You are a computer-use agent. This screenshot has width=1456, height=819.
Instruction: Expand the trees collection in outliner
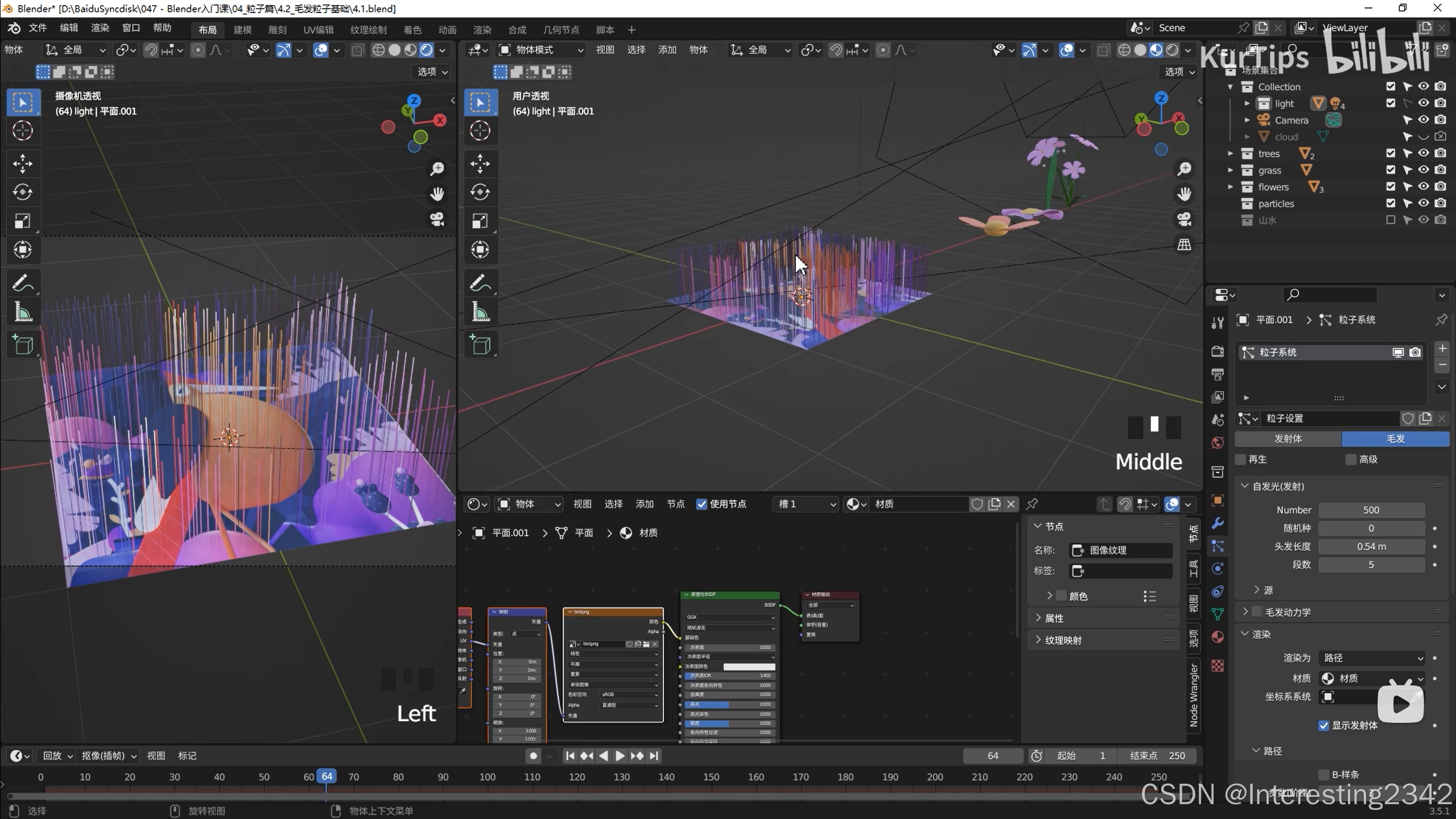[x=1231, y=154]
